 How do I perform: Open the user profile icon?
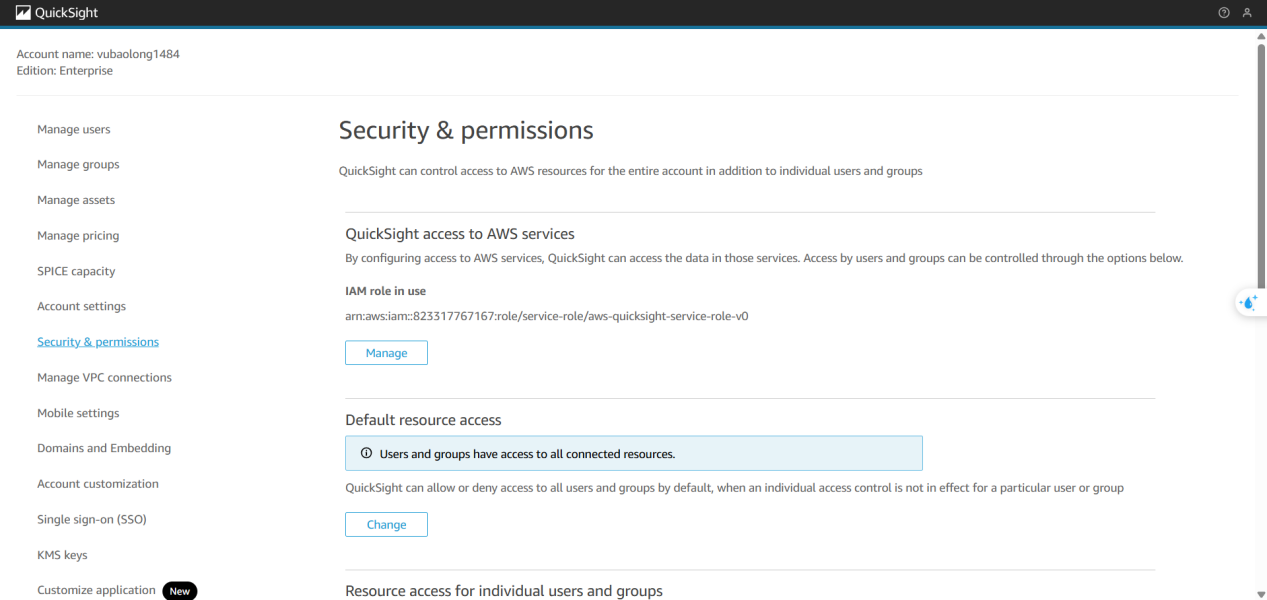[x=1247, y=13]
